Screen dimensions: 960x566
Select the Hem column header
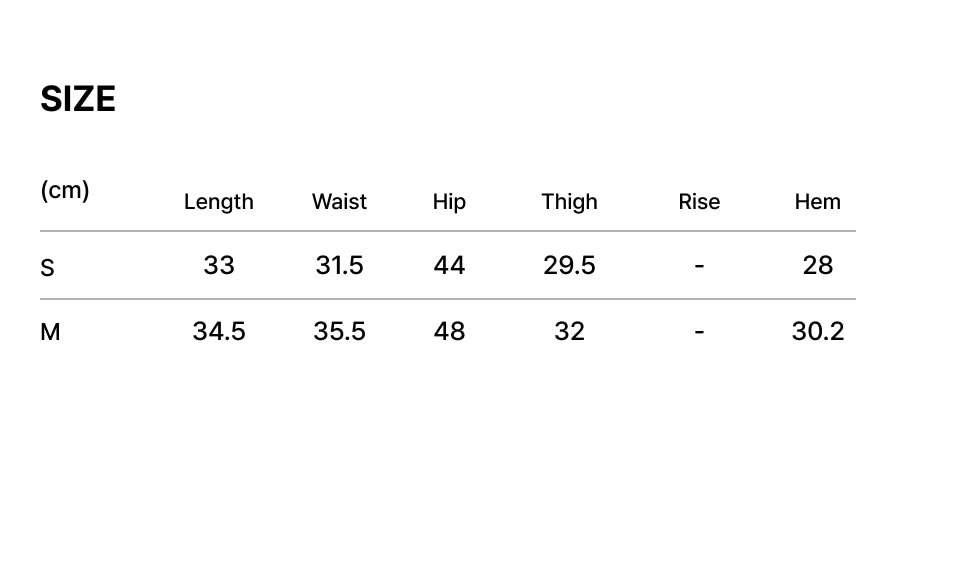(x=817, y=202)
